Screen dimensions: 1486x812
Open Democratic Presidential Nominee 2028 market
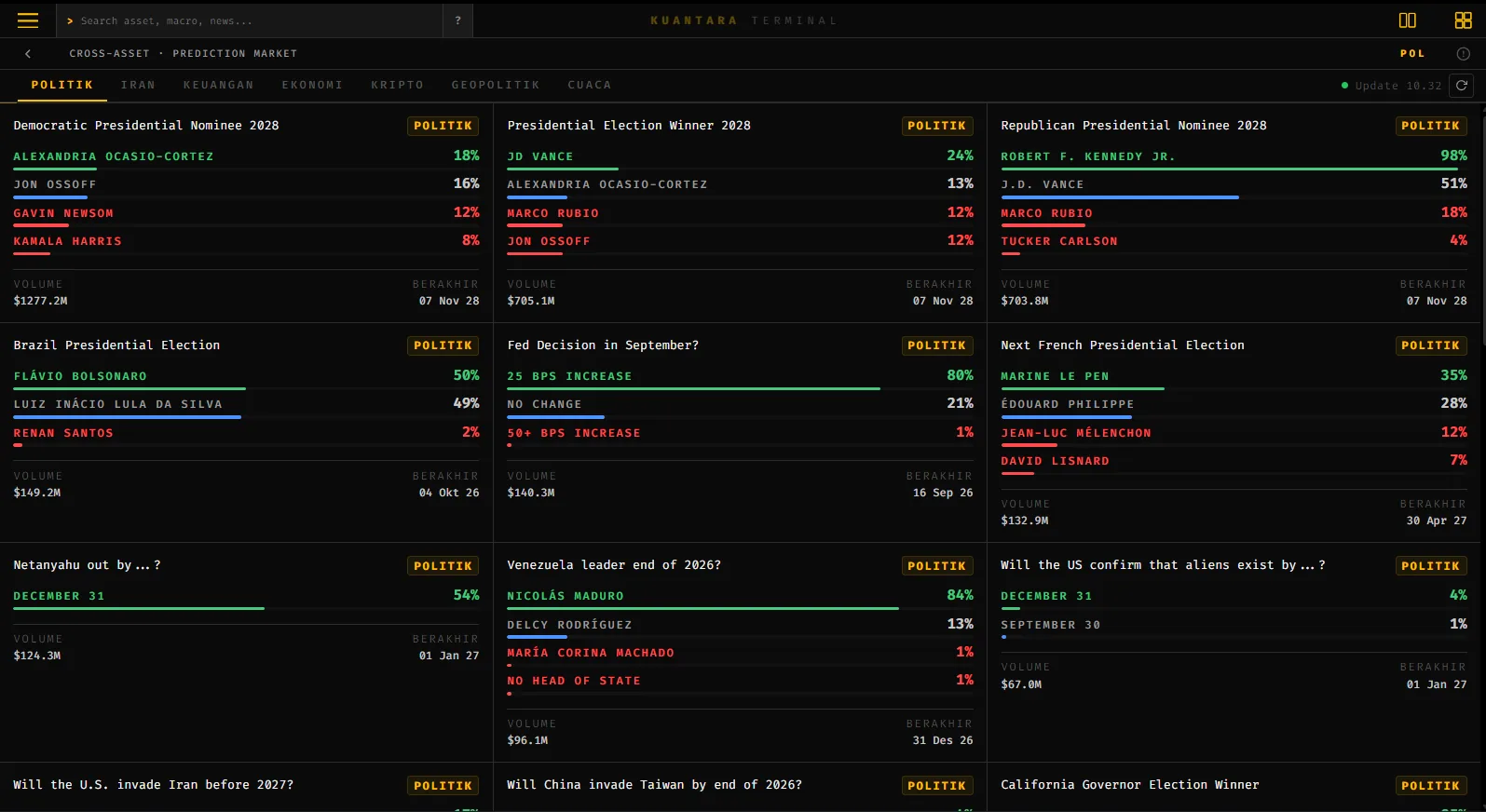point(146,126)
